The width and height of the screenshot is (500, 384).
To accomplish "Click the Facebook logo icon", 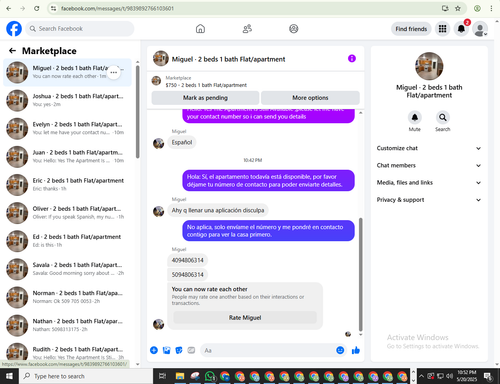I will pyautogui.click(x=14, y=29).
